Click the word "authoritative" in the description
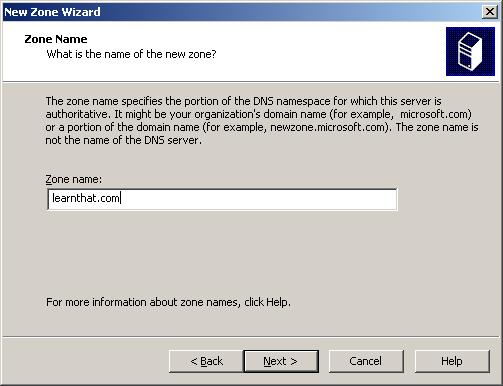Image resolution: width=503 pixels, height=386 pixels. [x=77, y=114]
